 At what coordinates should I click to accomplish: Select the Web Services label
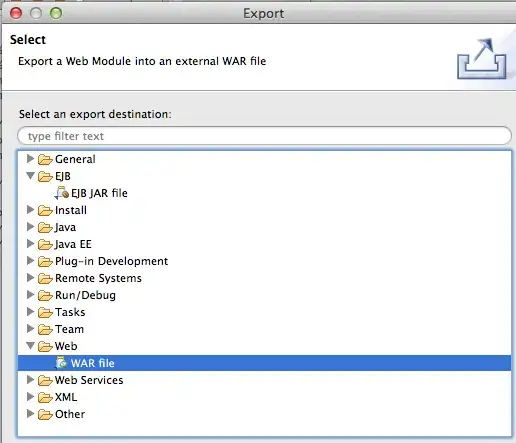89,380
